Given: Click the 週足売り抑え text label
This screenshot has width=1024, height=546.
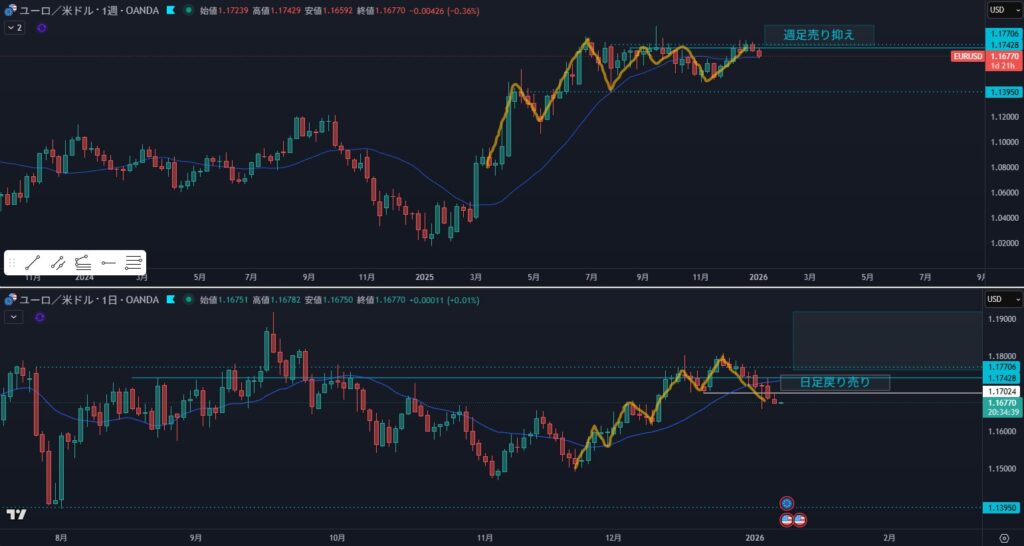Looking at the screenshot, I should point(819,35).
